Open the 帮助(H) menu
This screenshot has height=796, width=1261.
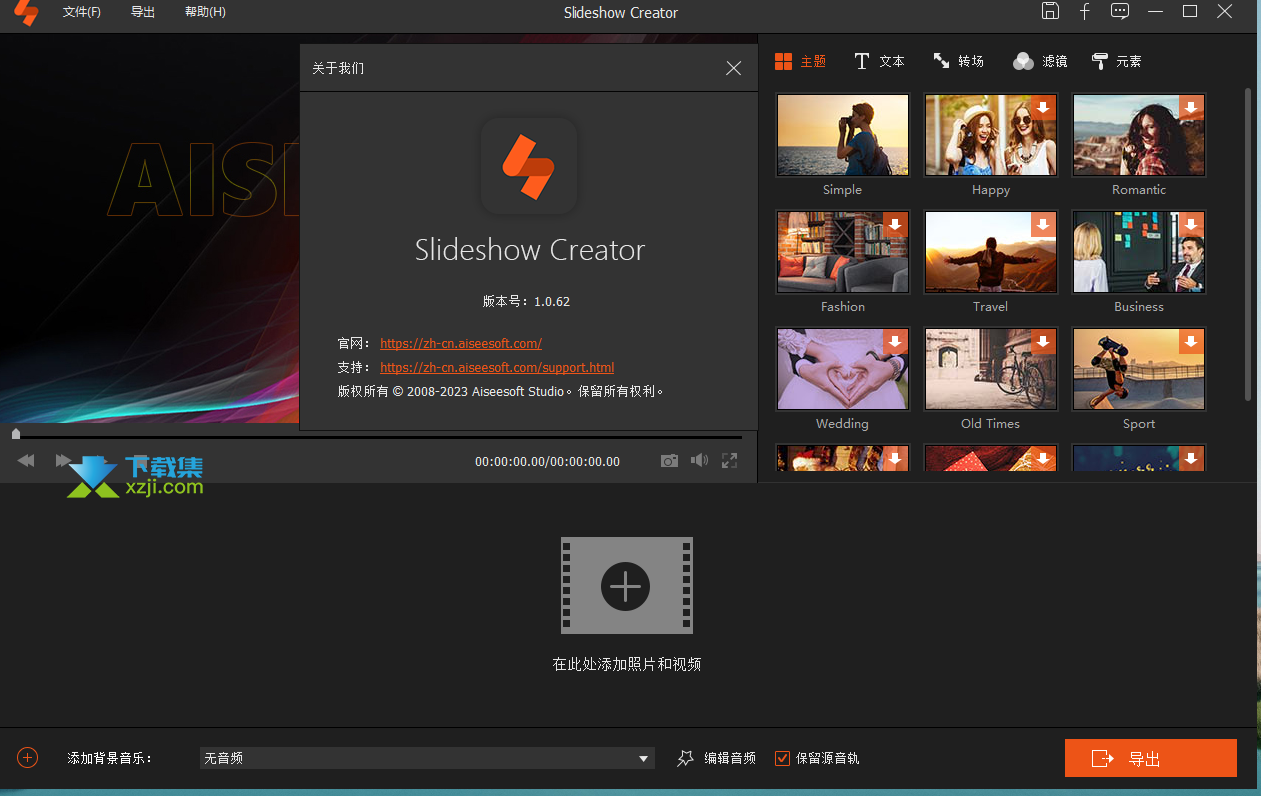[x=205, y=12]
